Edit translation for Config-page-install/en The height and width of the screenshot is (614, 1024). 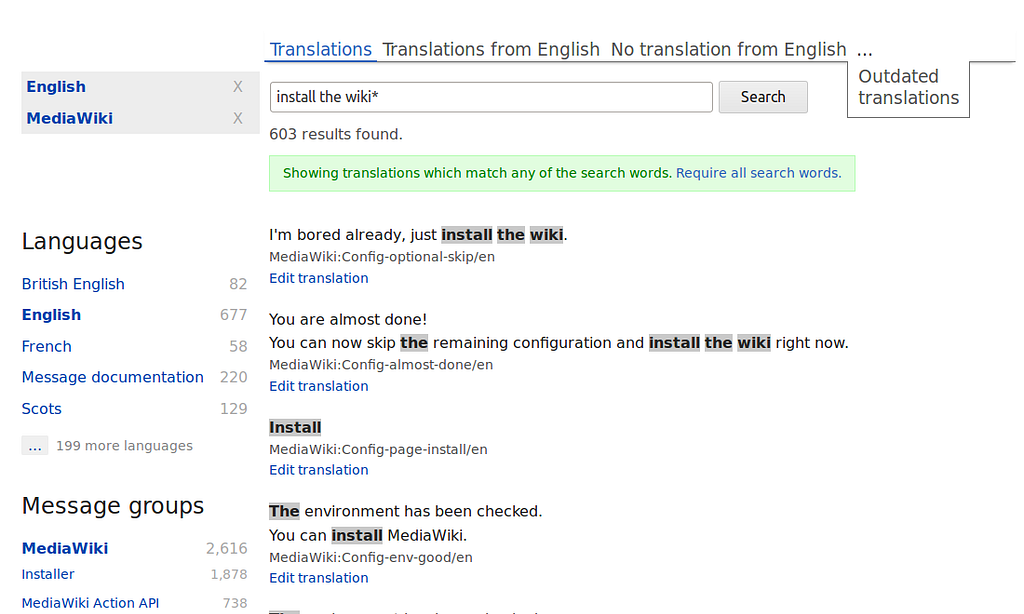pos(319,470)
